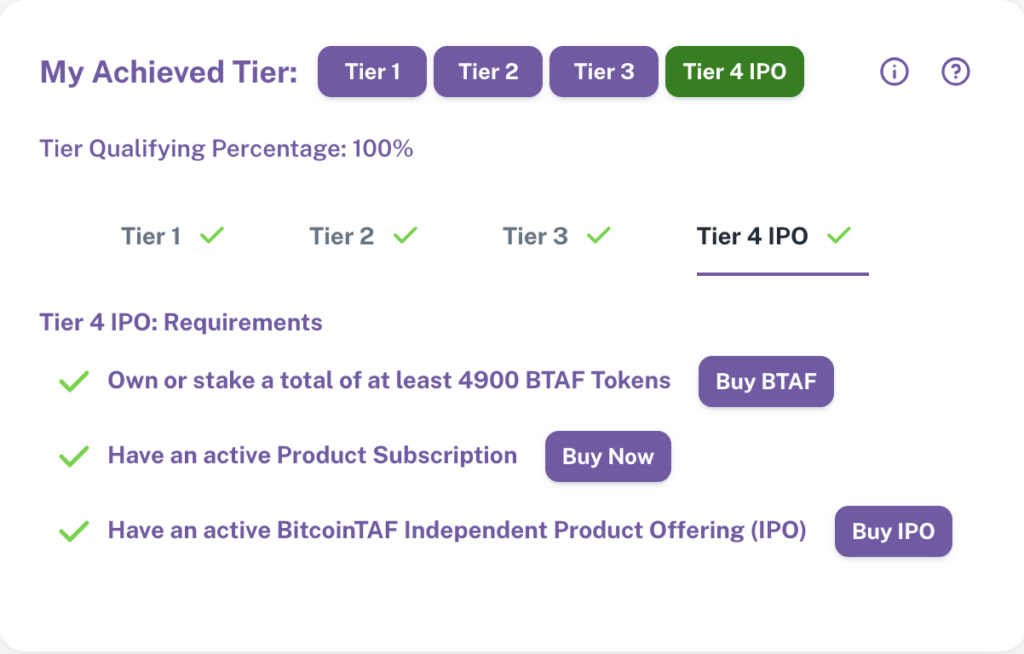The width and height of the screenshot is (1024, 654).
Task: Click the purple Tier 2 achieved badge
Action: 488,71
